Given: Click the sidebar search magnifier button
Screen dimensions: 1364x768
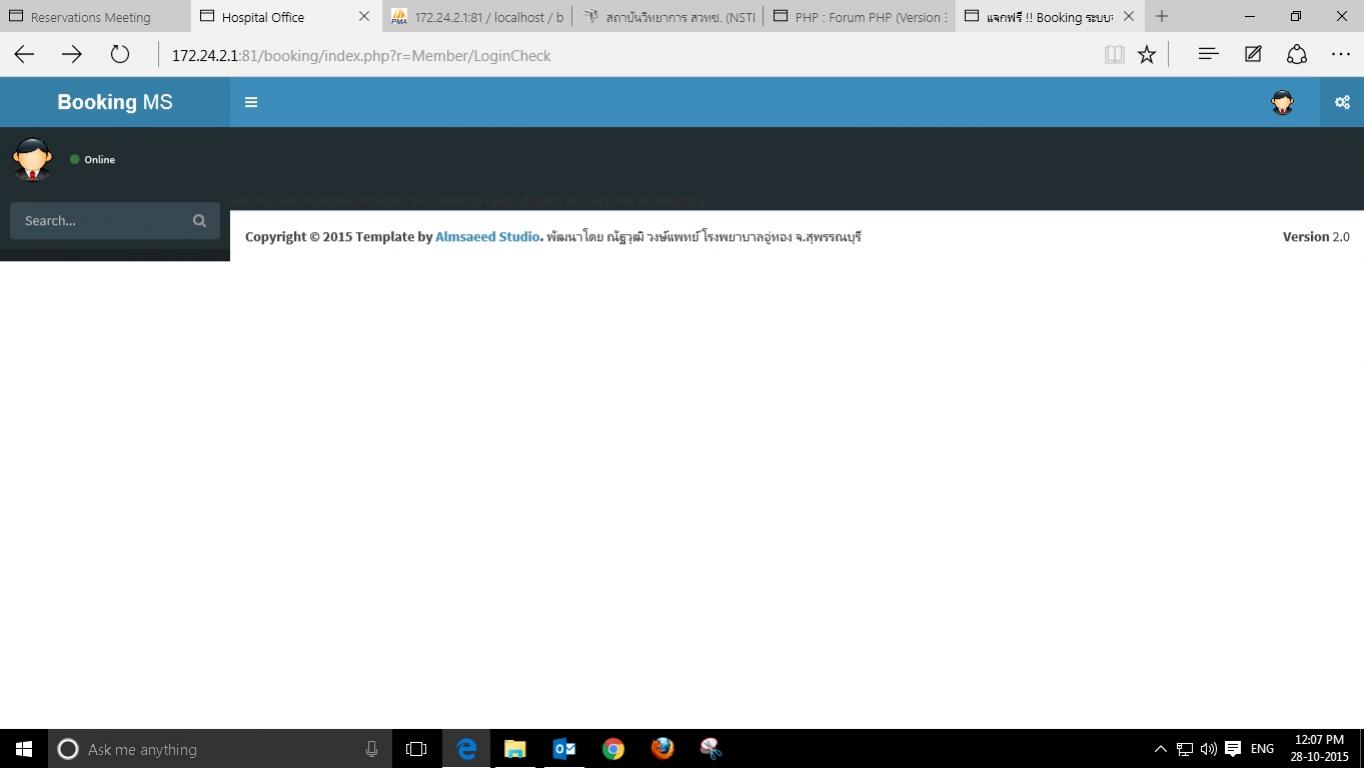Looking at the screenshot, I should [199, 221].
